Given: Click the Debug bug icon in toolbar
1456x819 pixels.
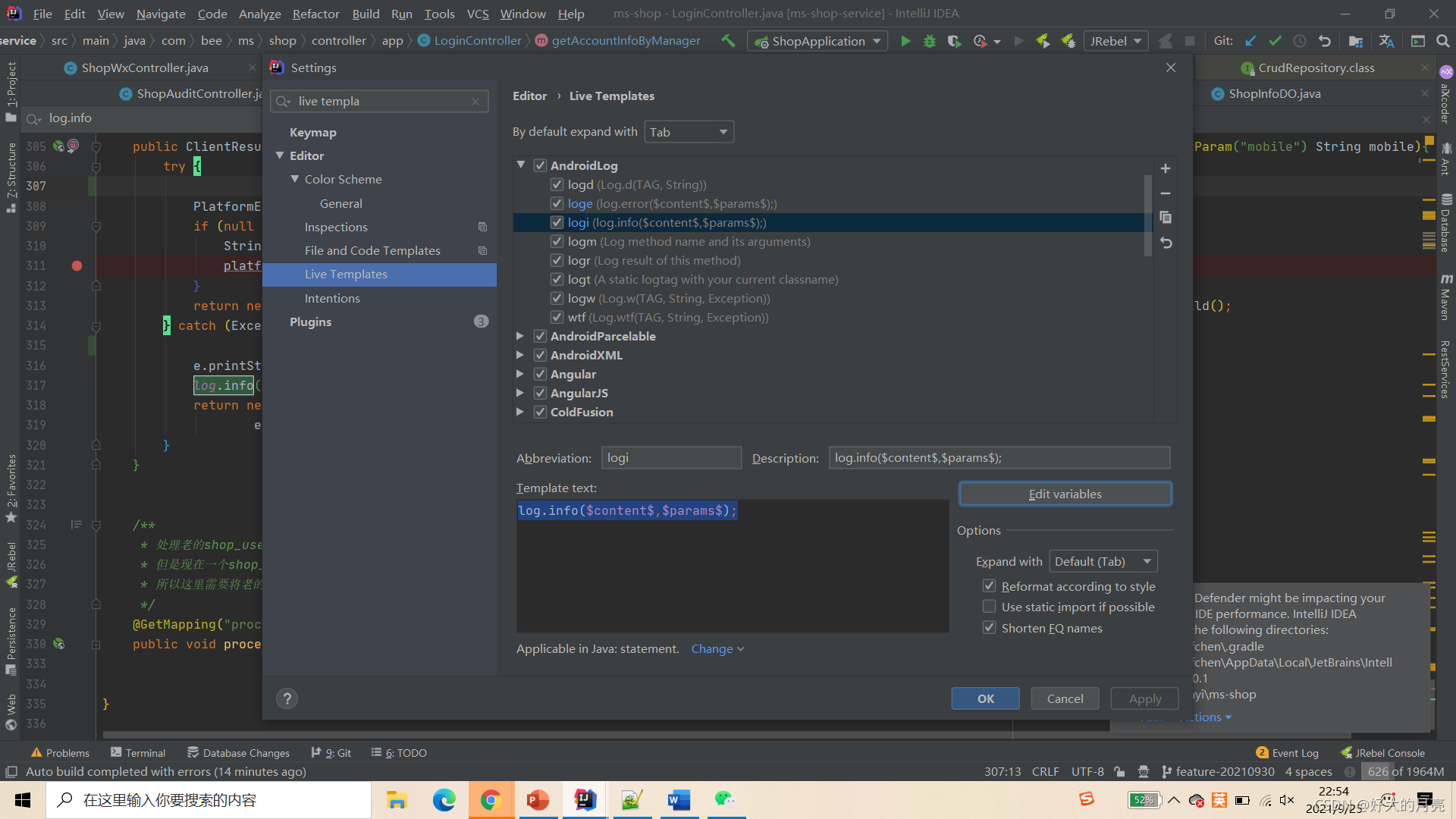Looking at the screenshot, I should click(930, 41).
